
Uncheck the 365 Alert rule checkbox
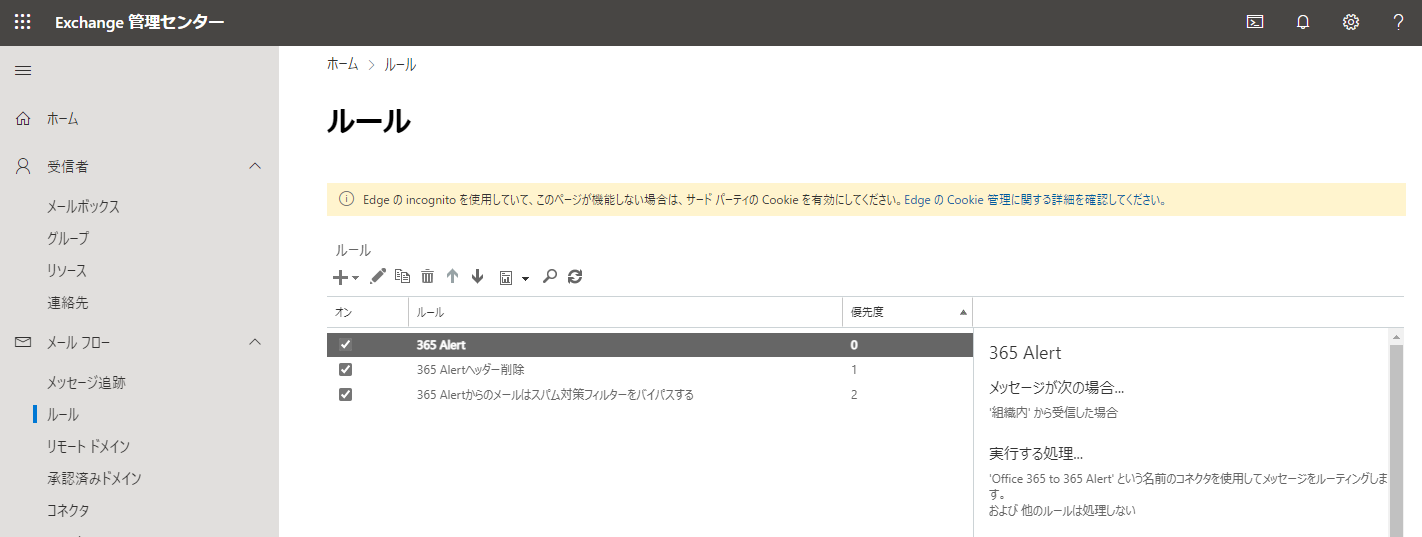346,345
